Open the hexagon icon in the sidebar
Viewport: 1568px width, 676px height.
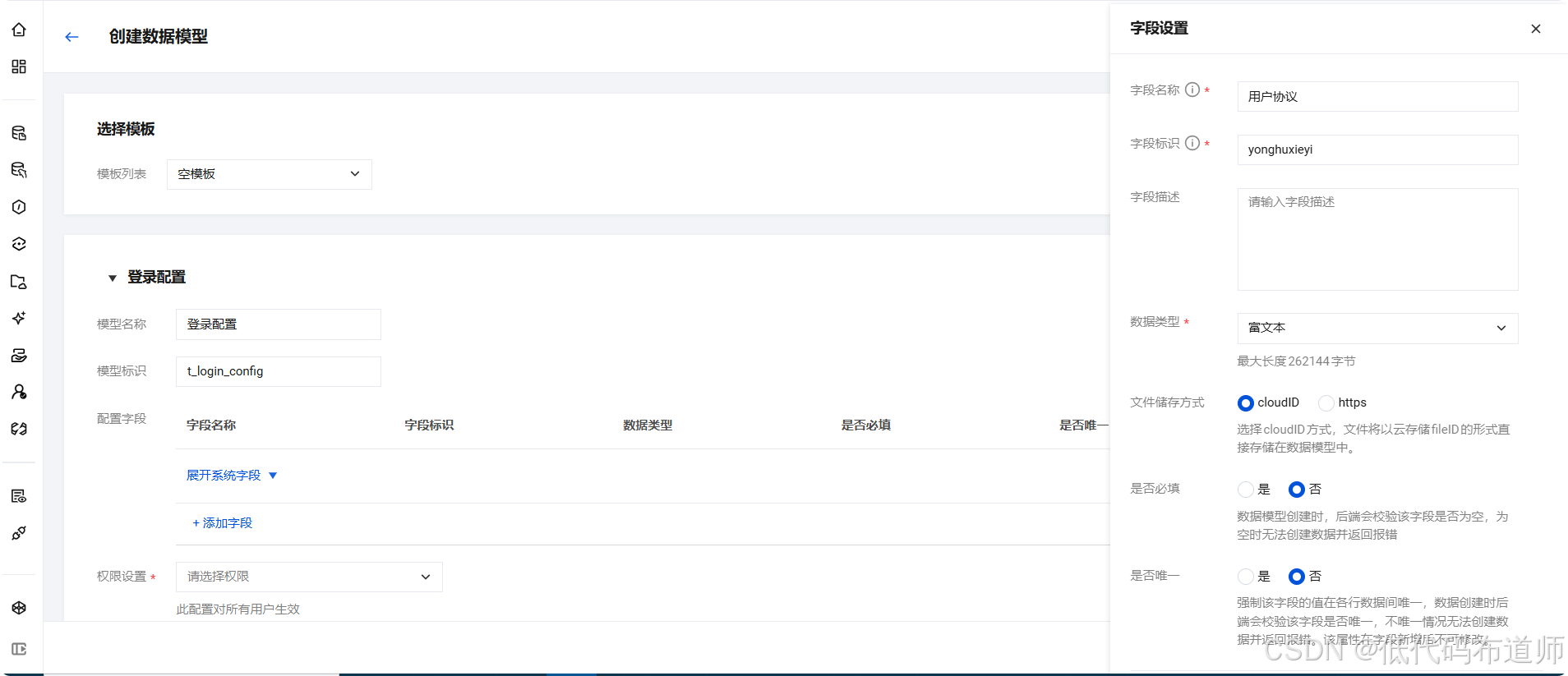tap(19, 207)
